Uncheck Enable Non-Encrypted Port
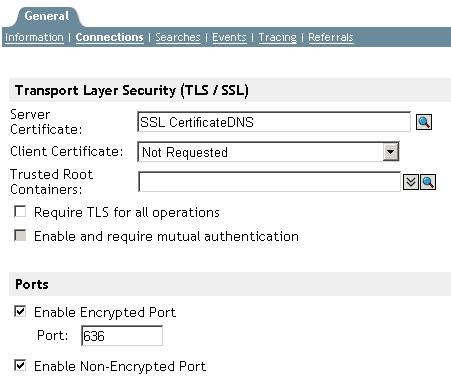The height and width of the screenshot is (383, 451). pyautogui.click(x=20, y=365)
